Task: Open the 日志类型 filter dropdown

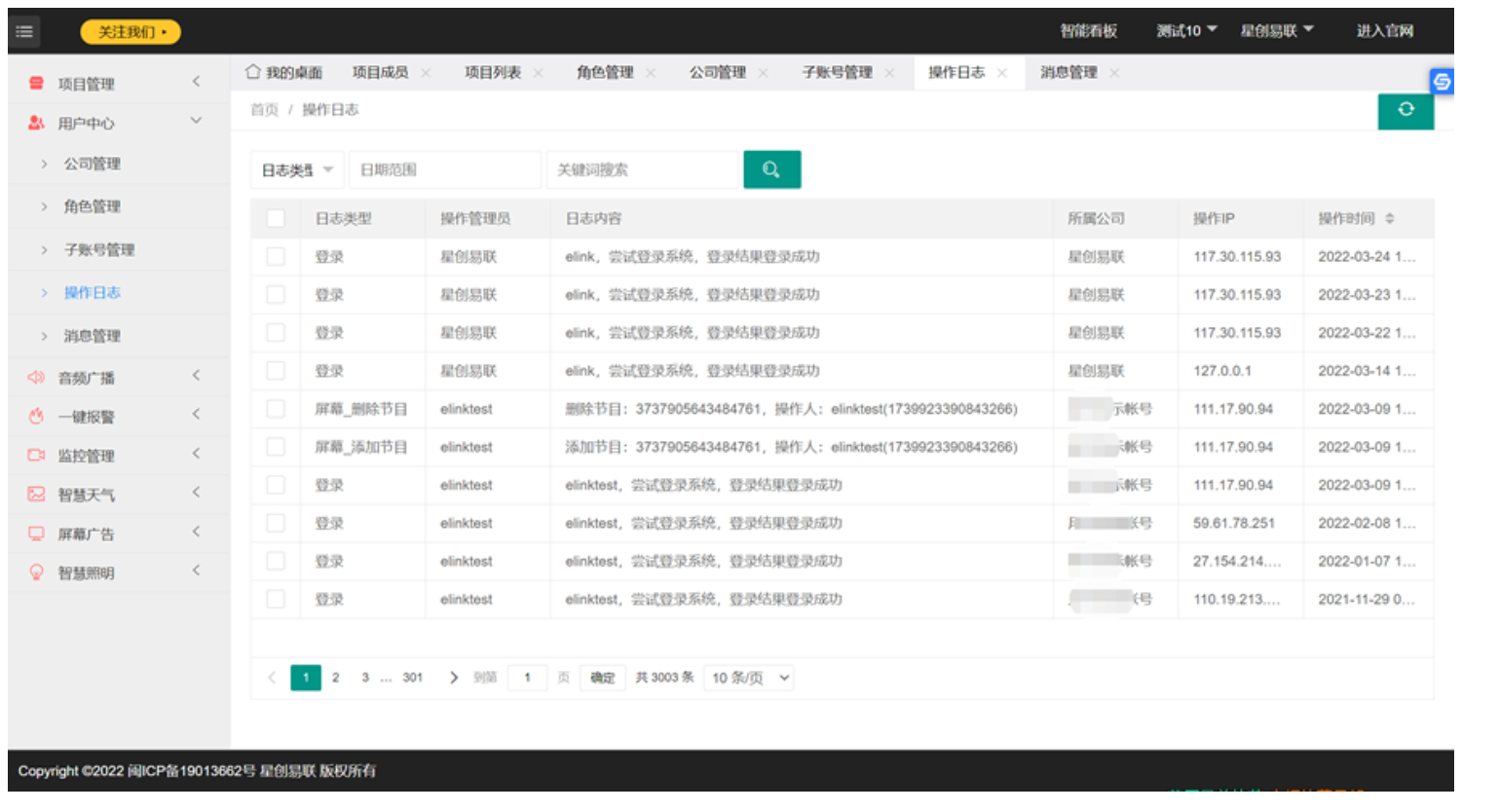Action: [x=297, y=168]
